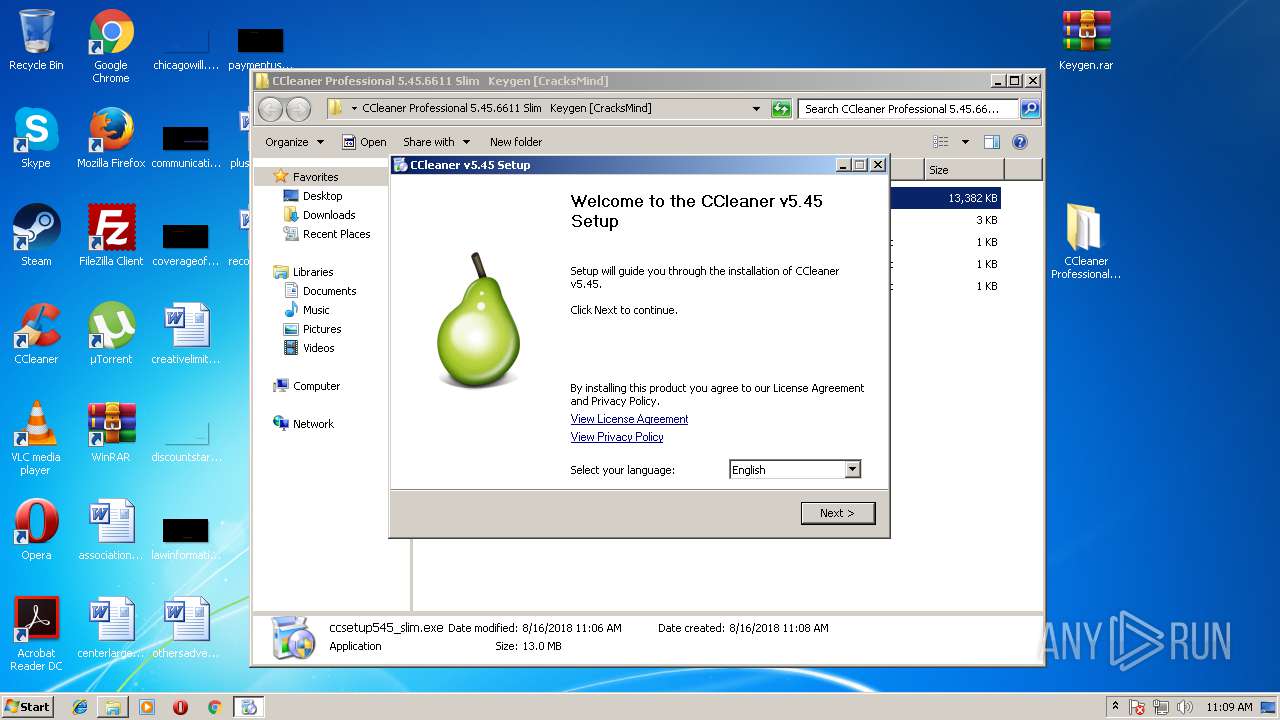Click Internet Explorer in the taskbar

tap(80, 707)
